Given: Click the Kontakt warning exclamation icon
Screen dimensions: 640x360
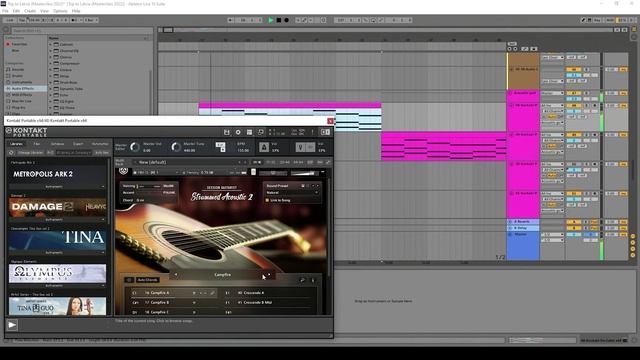Looking at the screenshot, I should (313, 132).
